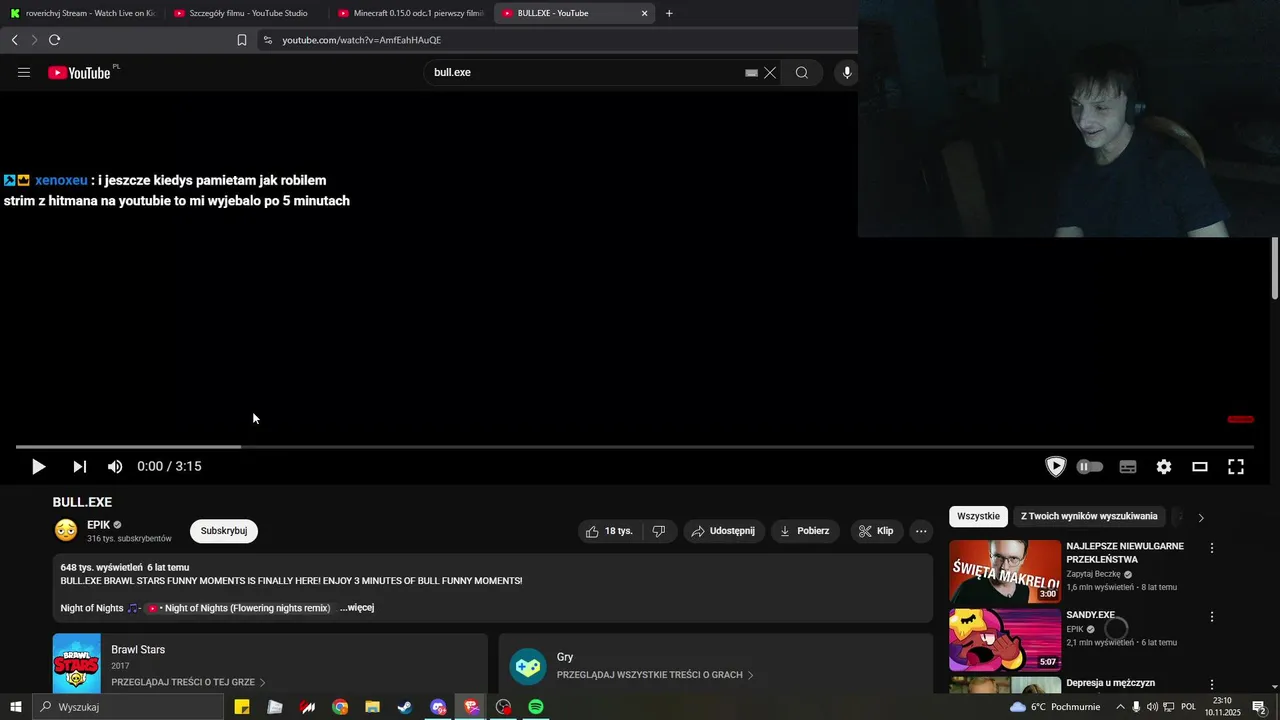Open the Gry category icon
This screenshot has height=720, width=1280.
click(x=528, y=666)
